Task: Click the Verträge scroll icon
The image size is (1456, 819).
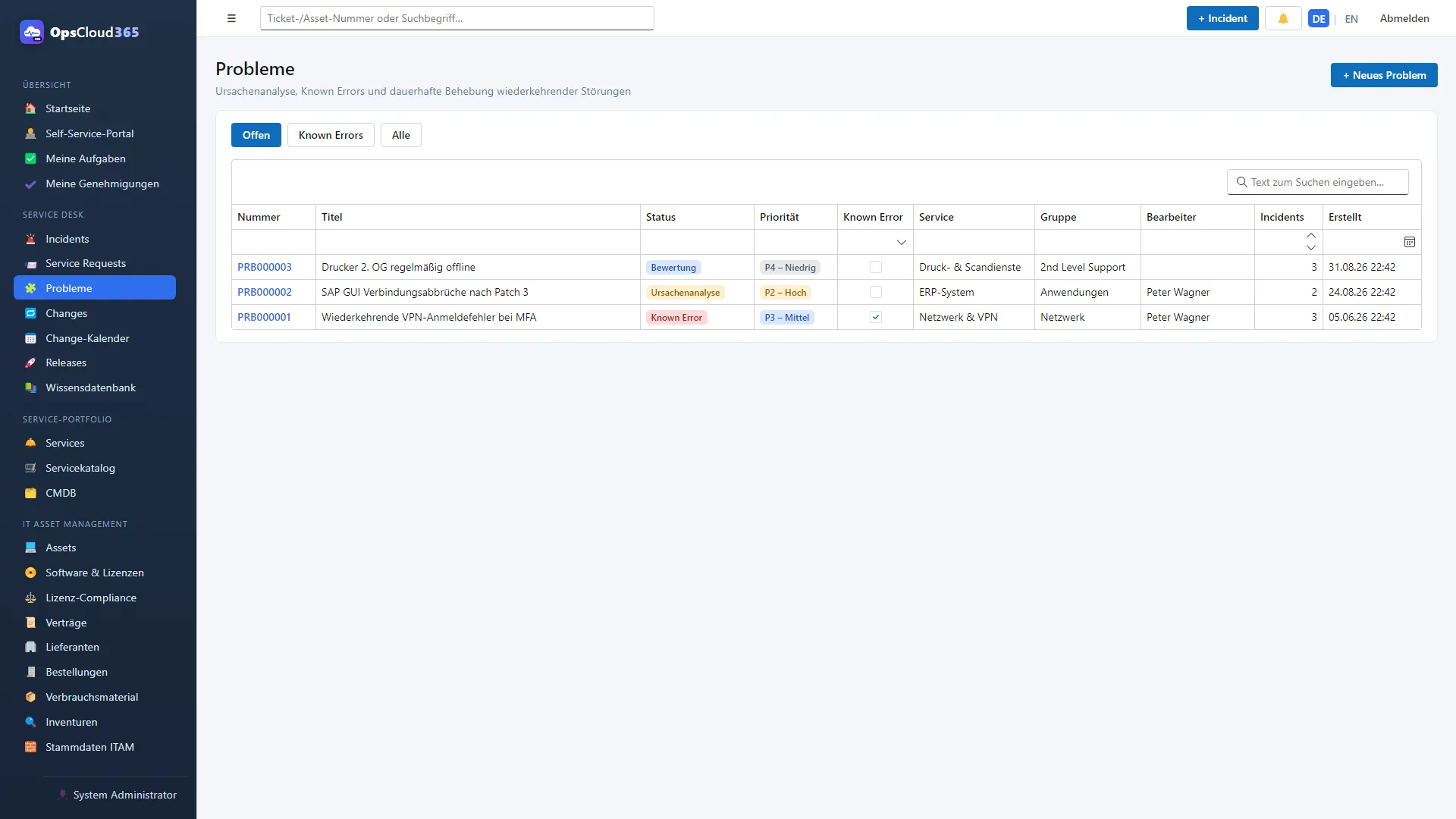Action: pyautogui.click(x=30, y=623)
